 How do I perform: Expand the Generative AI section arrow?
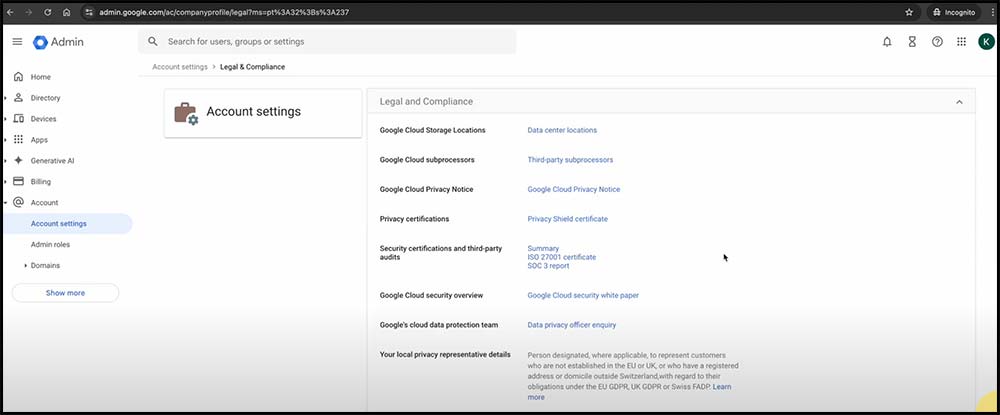5,161
